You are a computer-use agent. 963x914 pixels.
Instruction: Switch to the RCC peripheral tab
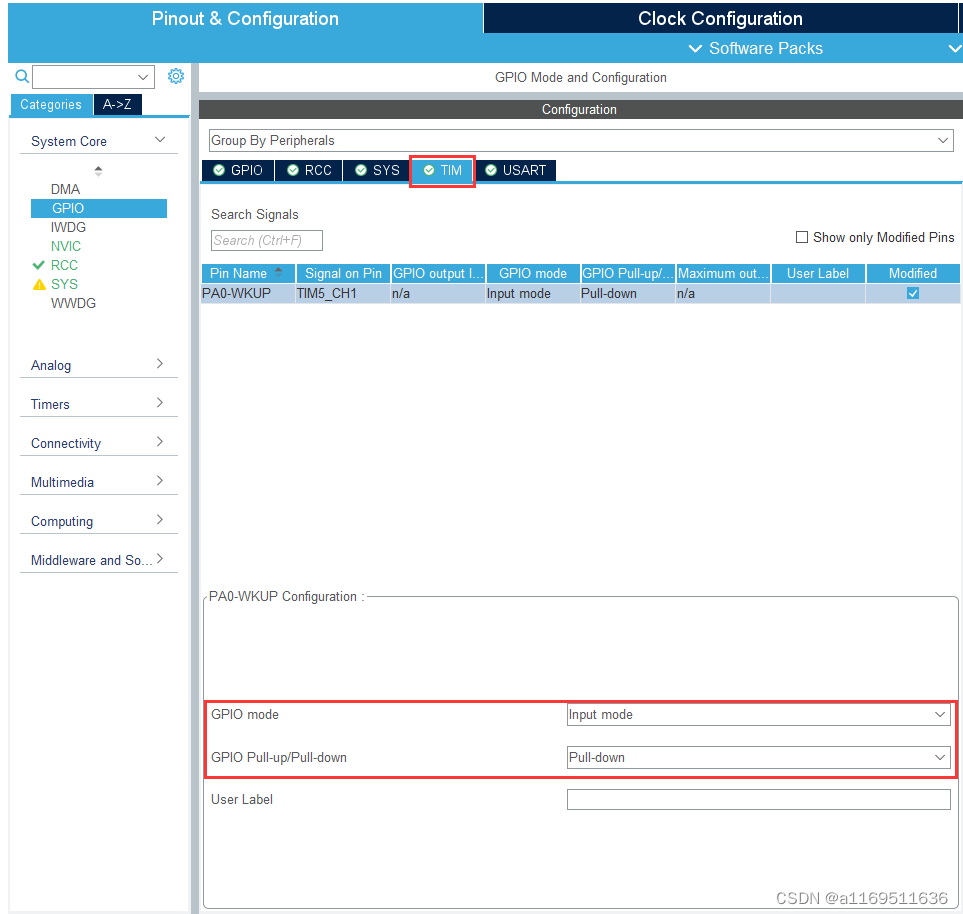pos(309,170)
